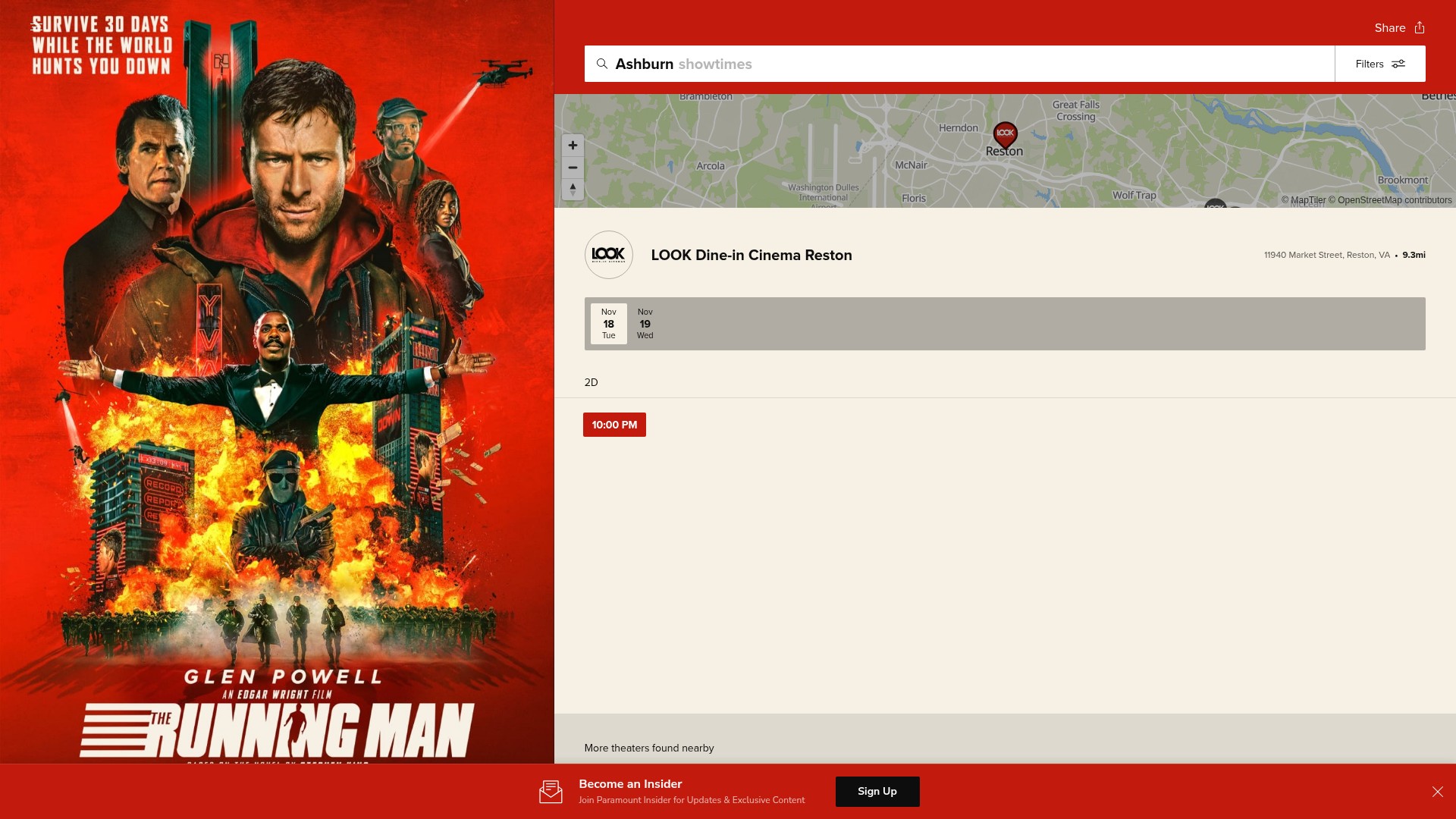Click the Great Falls Crossing map label
This screenshot has width=1456, height=819.
point(1076,111)
